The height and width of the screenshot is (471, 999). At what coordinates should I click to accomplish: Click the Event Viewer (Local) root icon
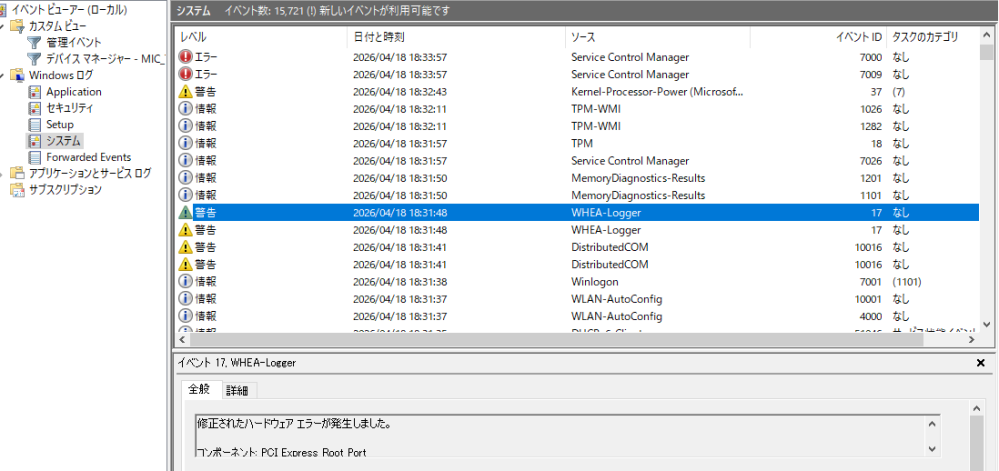[4, 11]
